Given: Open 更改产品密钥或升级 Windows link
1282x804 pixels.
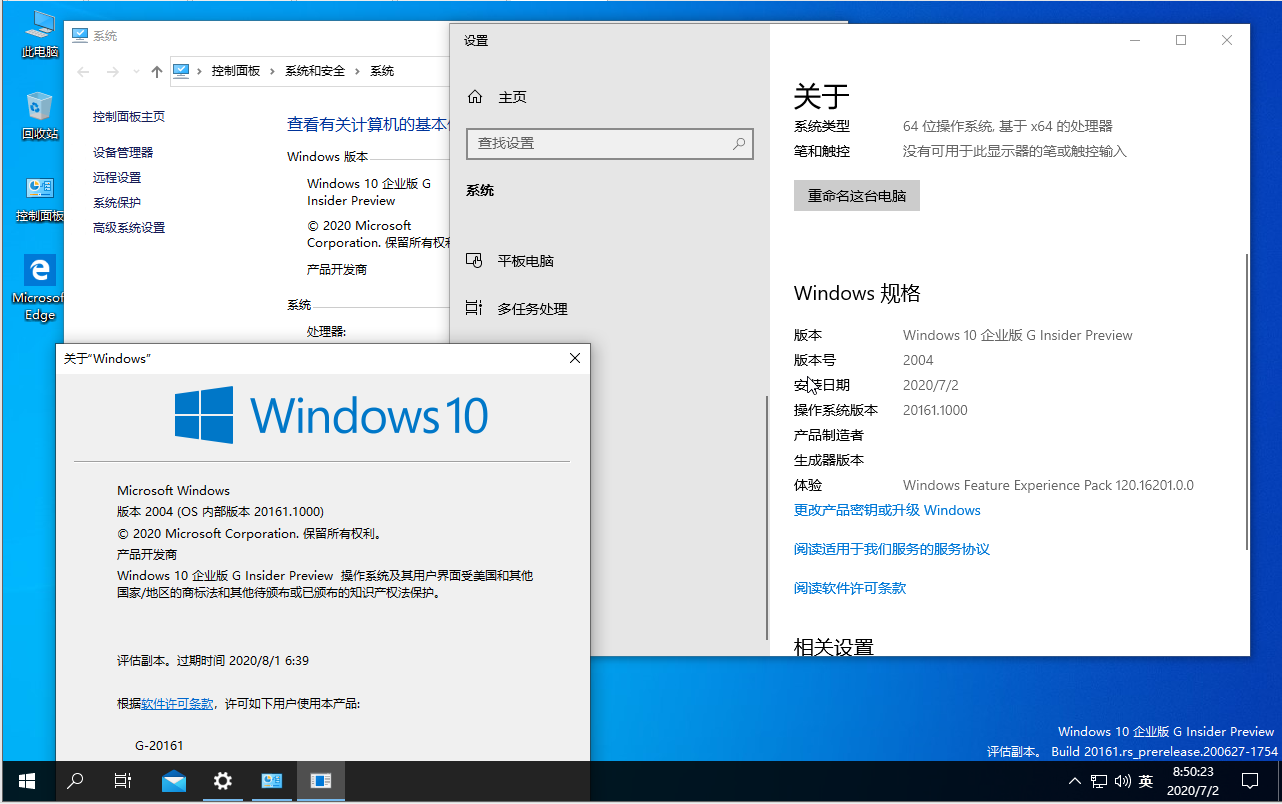Looking at the screenshot, I should 887,510.
